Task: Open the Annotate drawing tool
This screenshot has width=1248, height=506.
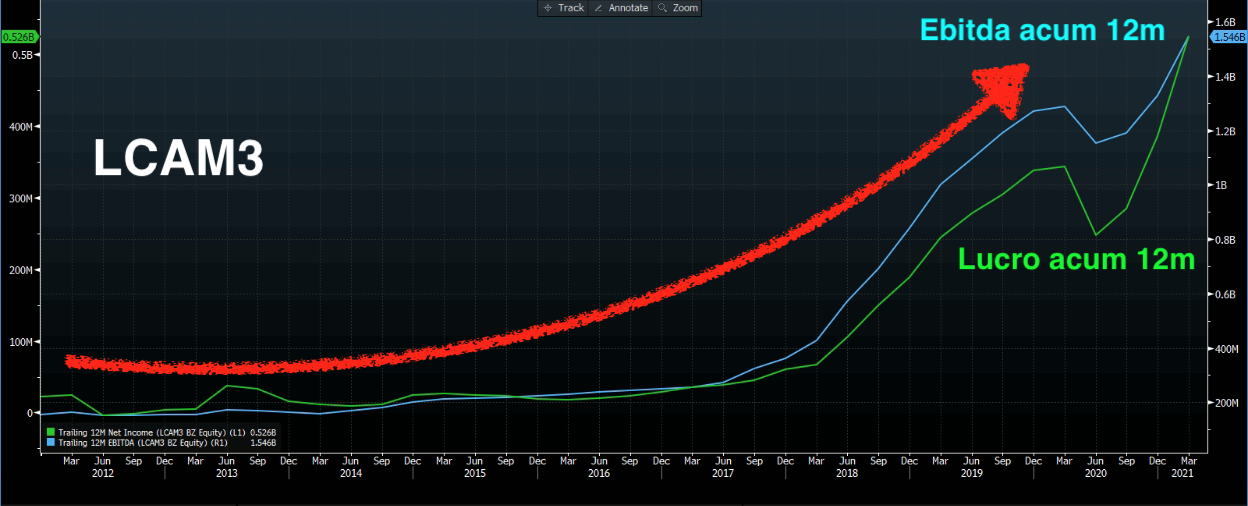Action: [x=621, y=8]
